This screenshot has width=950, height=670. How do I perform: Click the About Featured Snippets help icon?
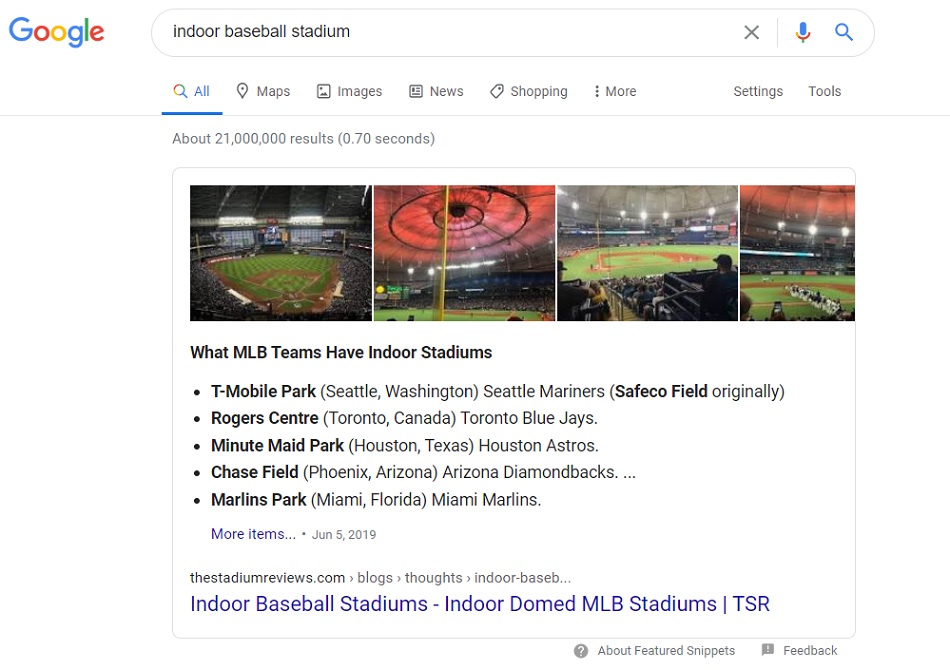click(x=580, y=651)
